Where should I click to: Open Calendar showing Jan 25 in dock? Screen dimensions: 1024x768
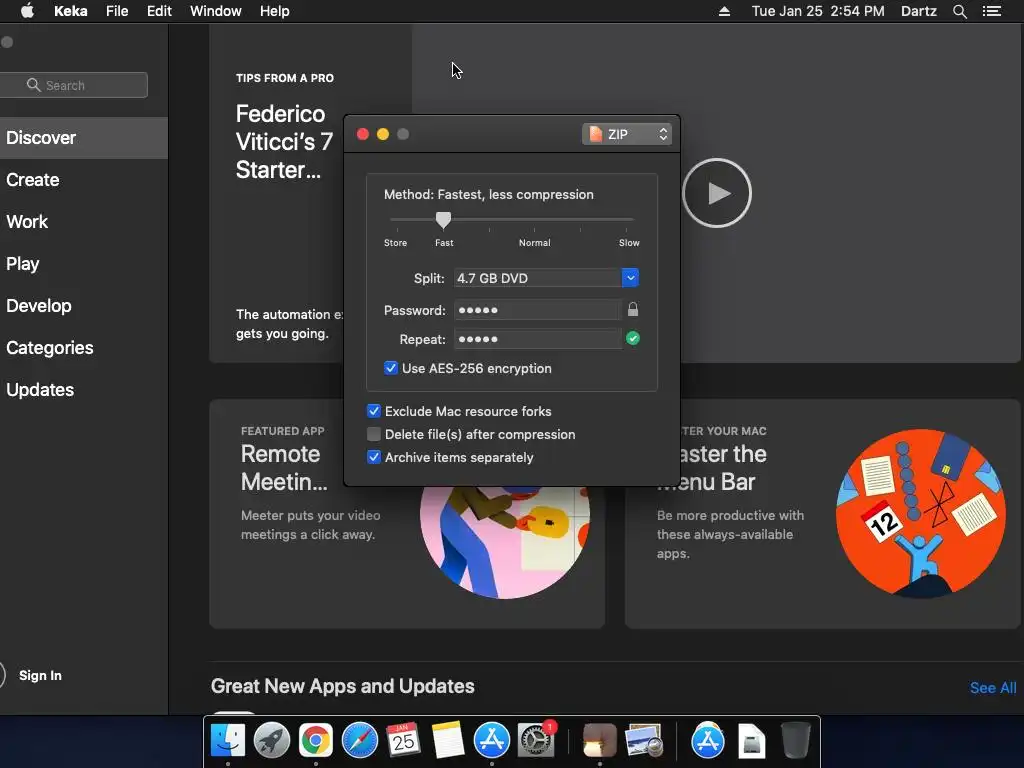403,740
